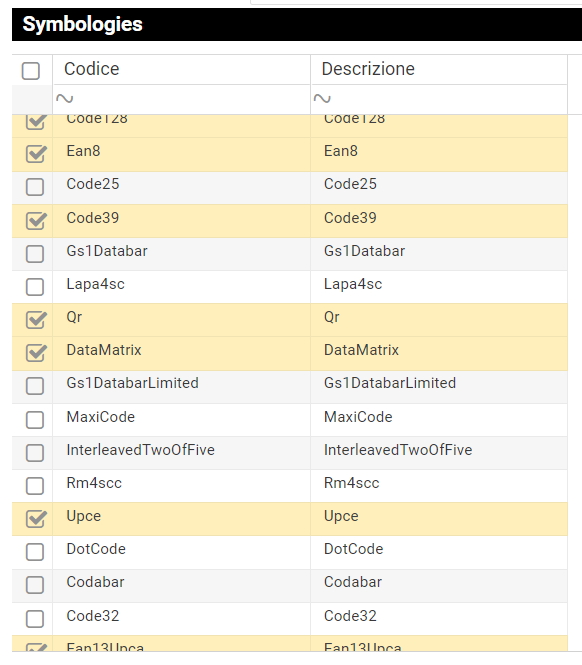The width and height of the screenshot is (582, 665).
Task: Uncheck the Code39 symbology checkbox
Action: [35, 220]
